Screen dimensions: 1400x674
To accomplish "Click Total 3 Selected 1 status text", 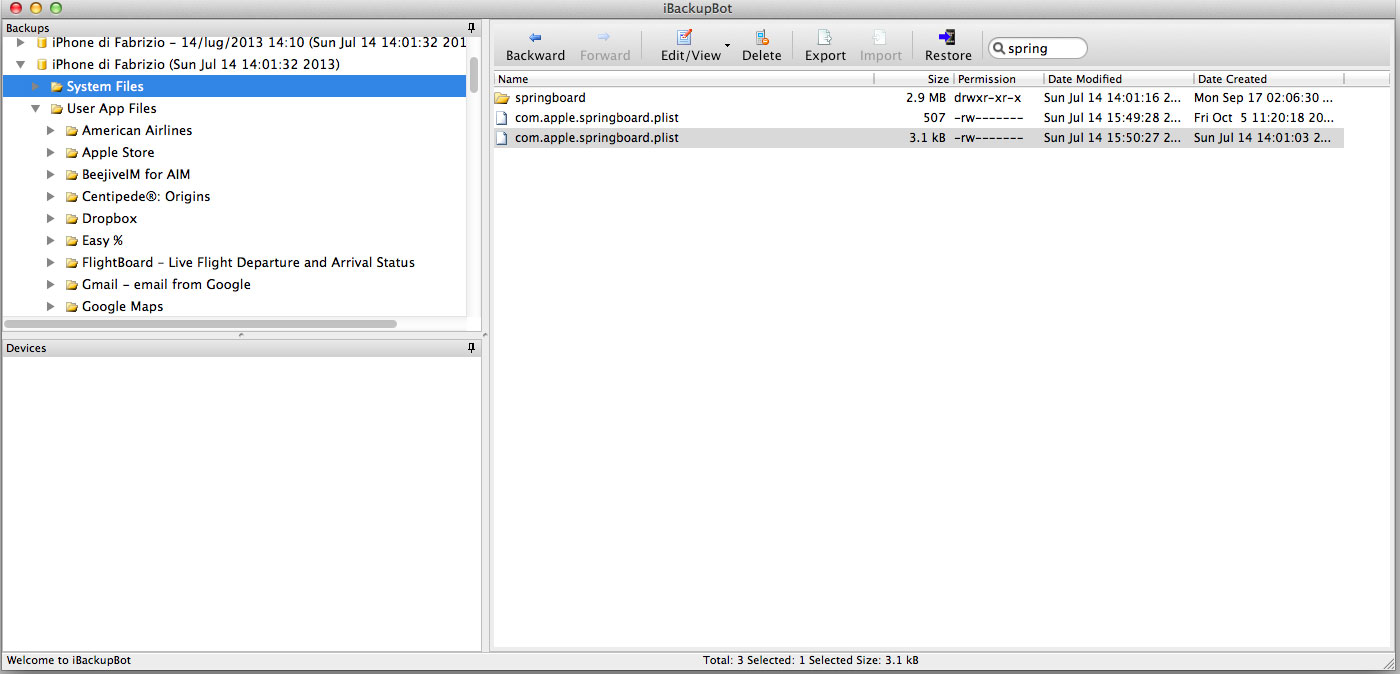I will tap(811, 660).
